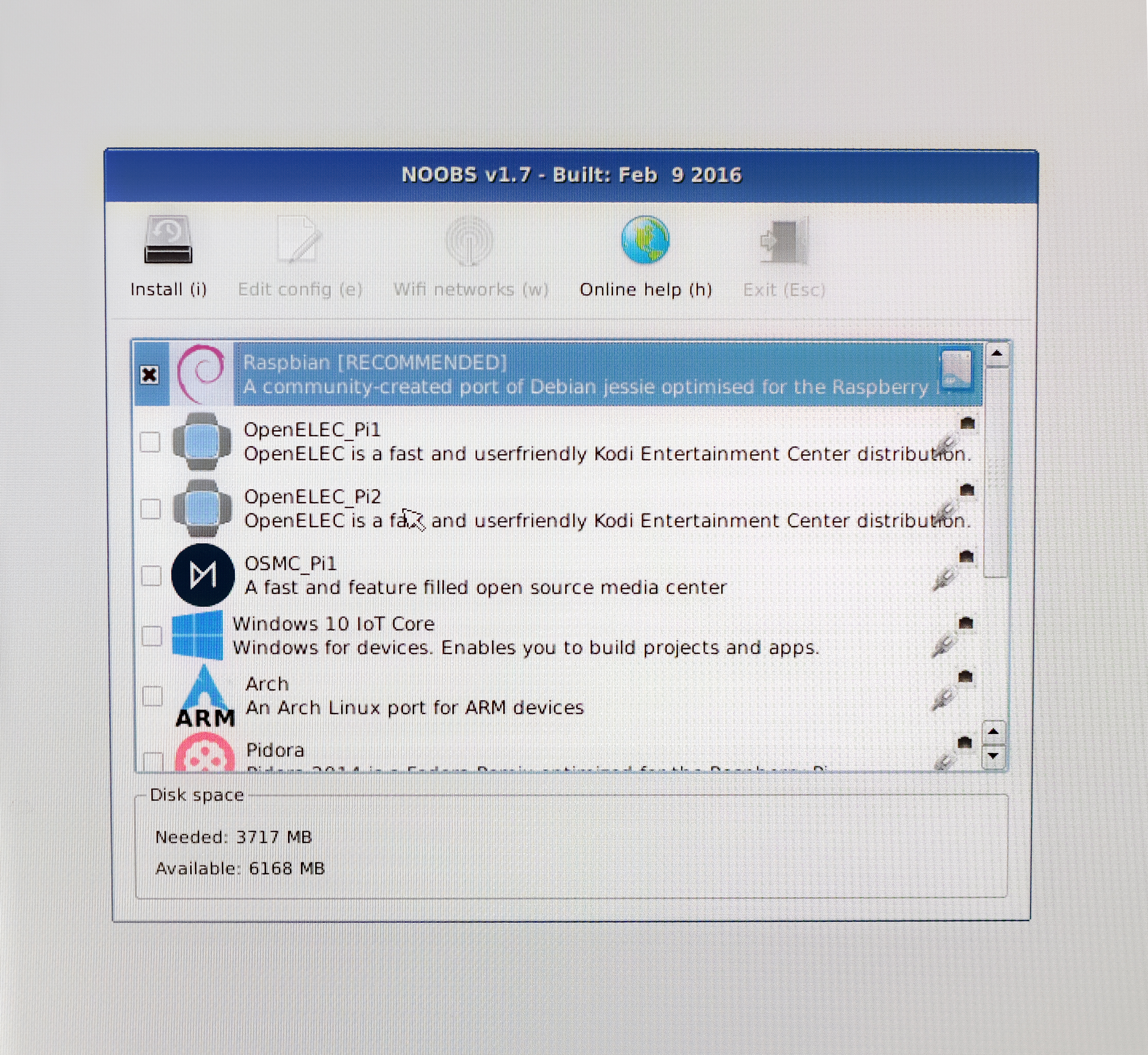
Task: Select the 'Raspbian [RECOMMENDED]' title text
Action: (x=375, y=363)
